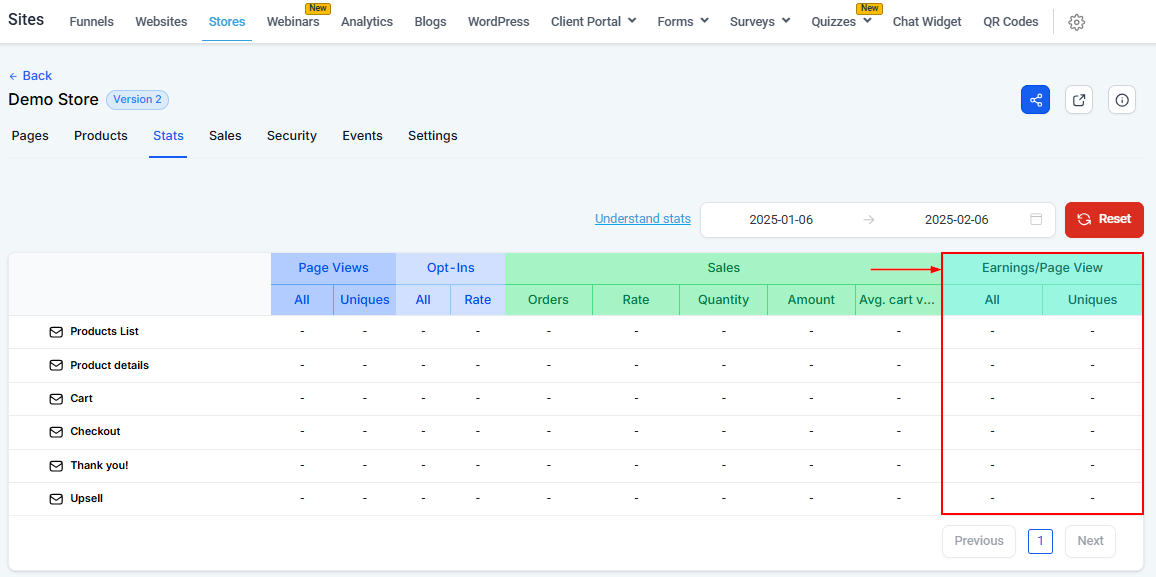This screenshot has width=1156, height=577.
Task: Click the Sites heading
Action: tap(26, 20)
